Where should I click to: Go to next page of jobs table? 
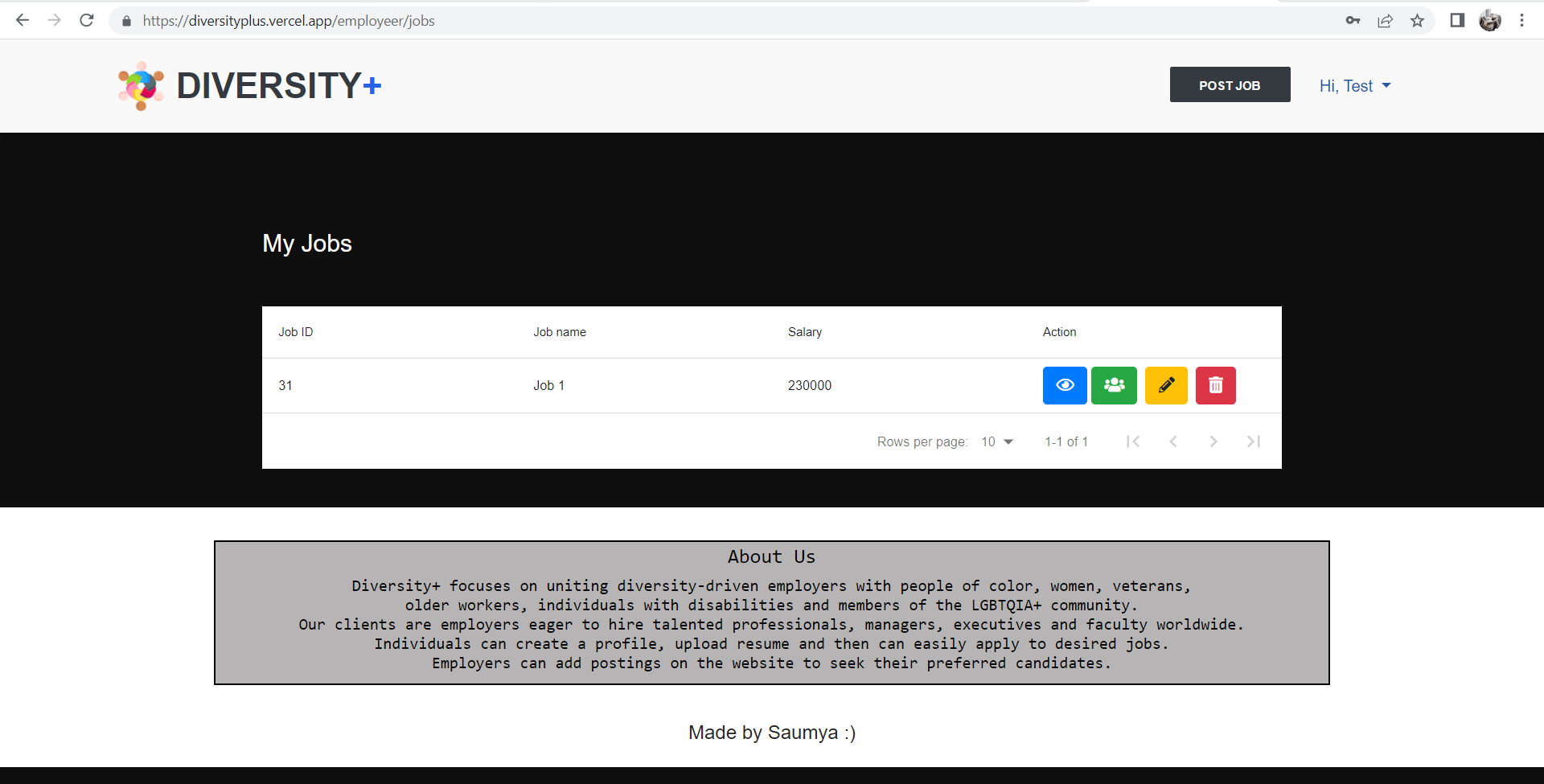(1213, 441)
